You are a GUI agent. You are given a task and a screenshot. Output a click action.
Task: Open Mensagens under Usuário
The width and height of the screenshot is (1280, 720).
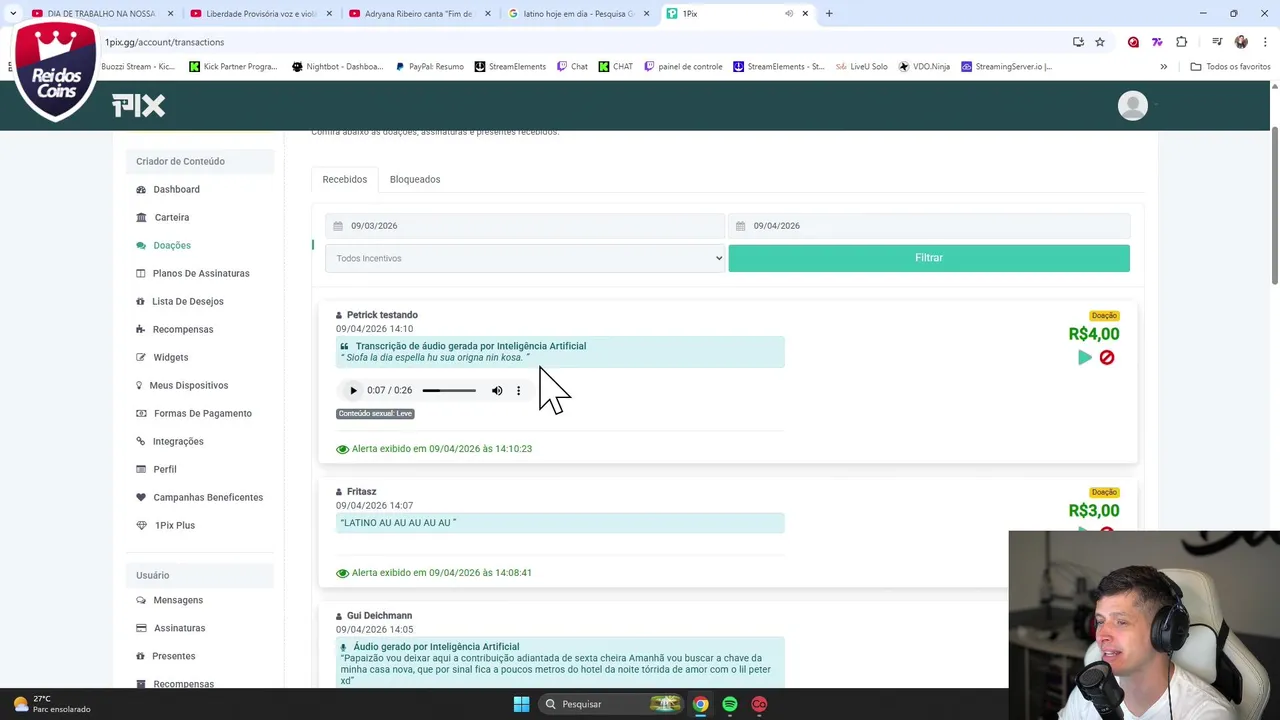pos(178,600)
